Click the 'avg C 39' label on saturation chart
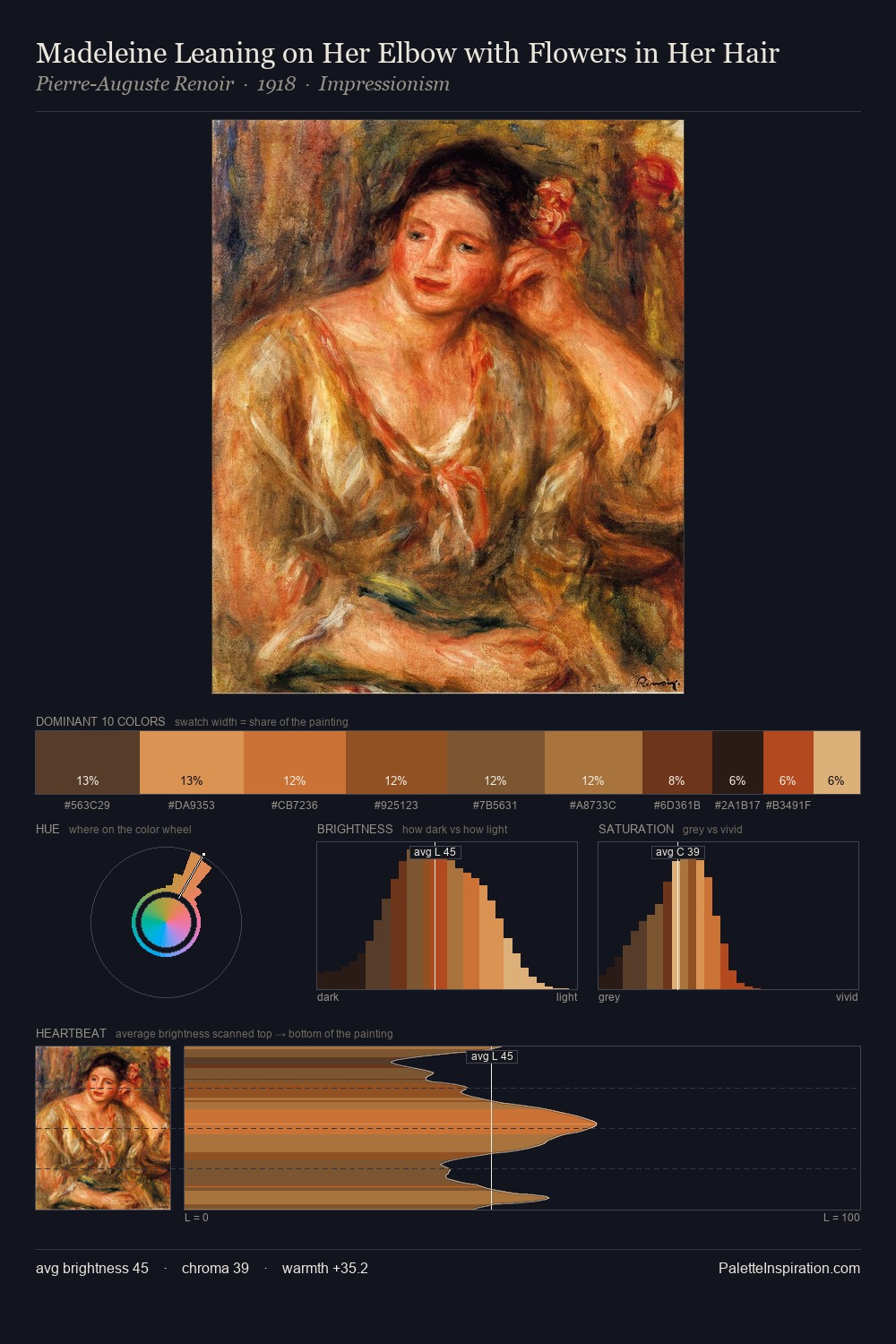Viewport: 896px width, 1344px height. coord(677,852)
